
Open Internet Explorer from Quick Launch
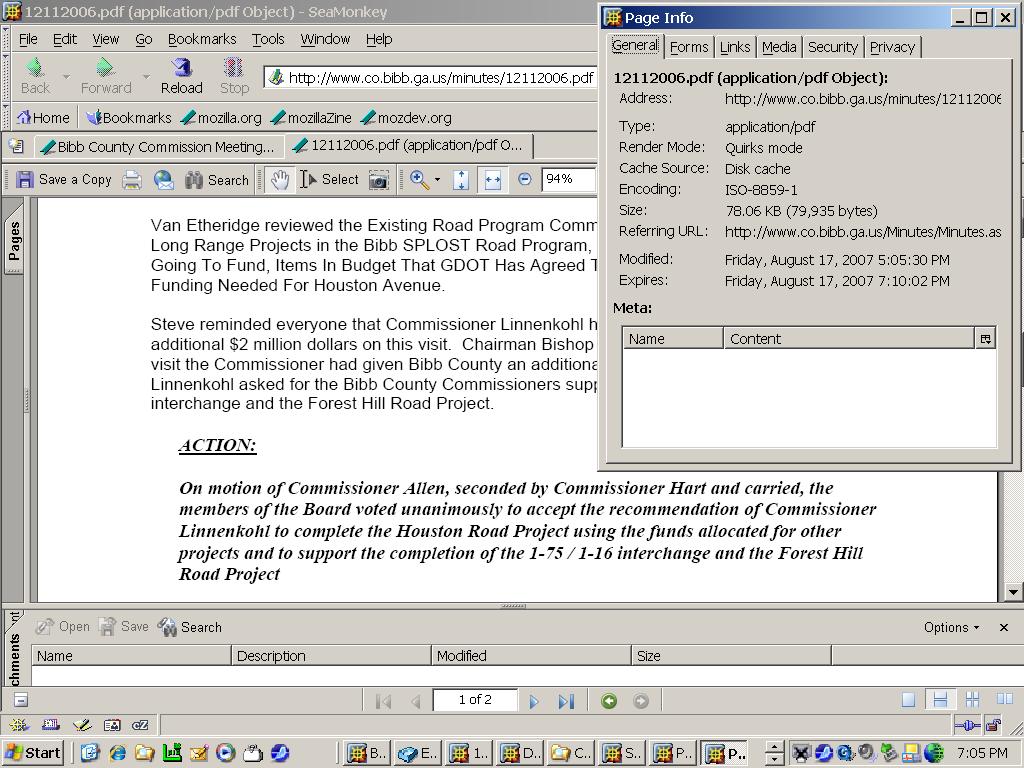[118, 753]
